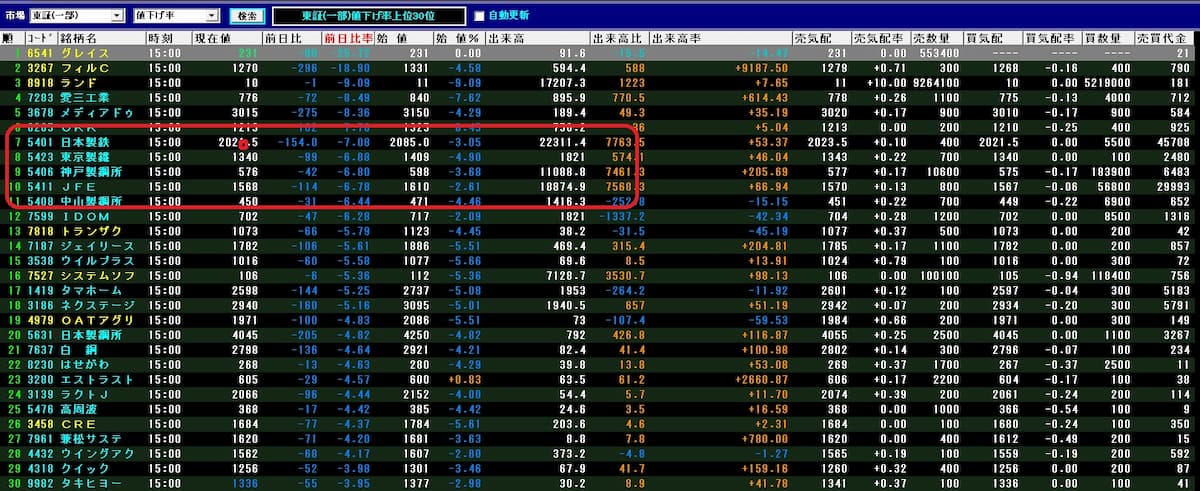The width and height of the screenshot is (1200, 491).
Task: Select the 神戸製鋼所 stock name
Action: 91,171
